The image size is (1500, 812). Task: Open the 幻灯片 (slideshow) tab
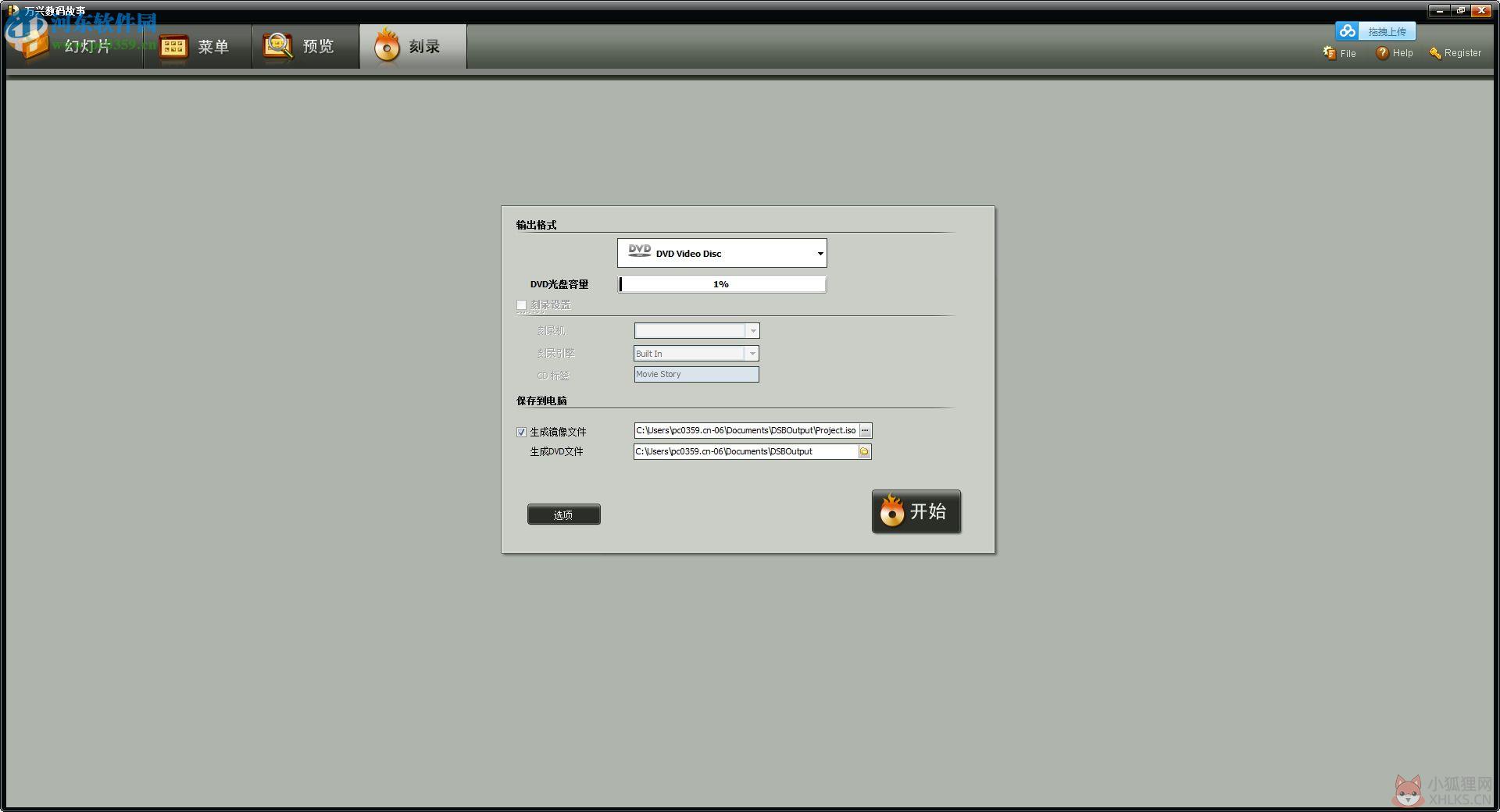(x=74, y=46)
